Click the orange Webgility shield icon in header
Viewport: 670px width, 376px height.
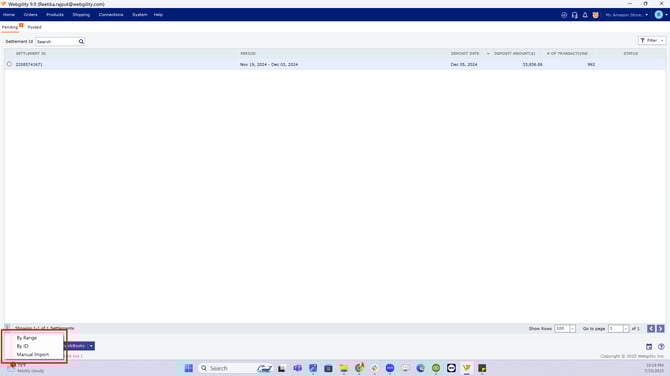[x=595, y=15]
